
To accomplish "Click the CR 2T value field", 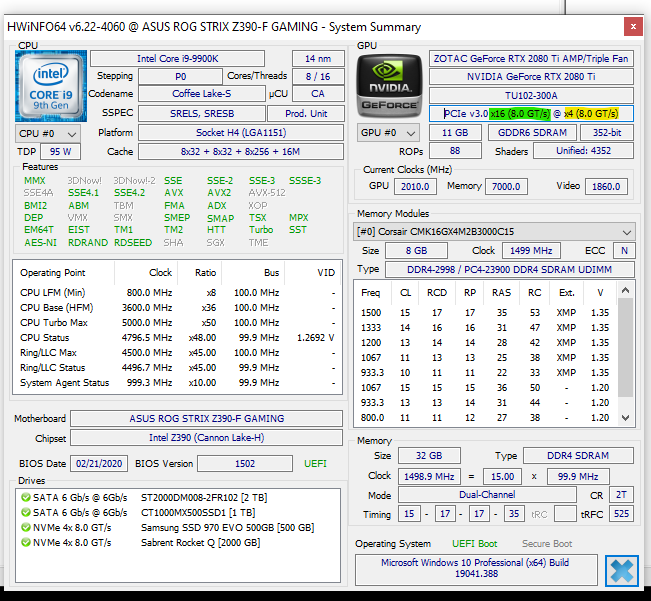I will 621,495.
